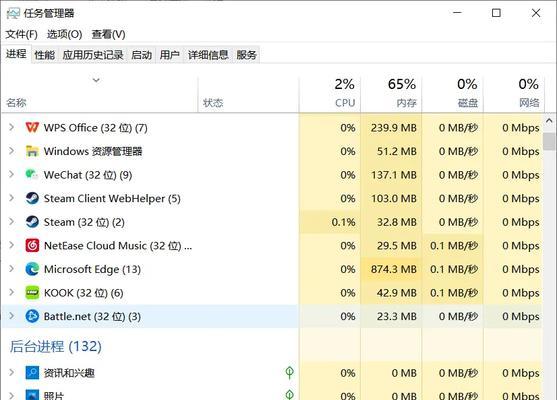This screenshot has height=400, width=557.
Task: Expand the Steam (32 位) process group
Action: [11, 222]
